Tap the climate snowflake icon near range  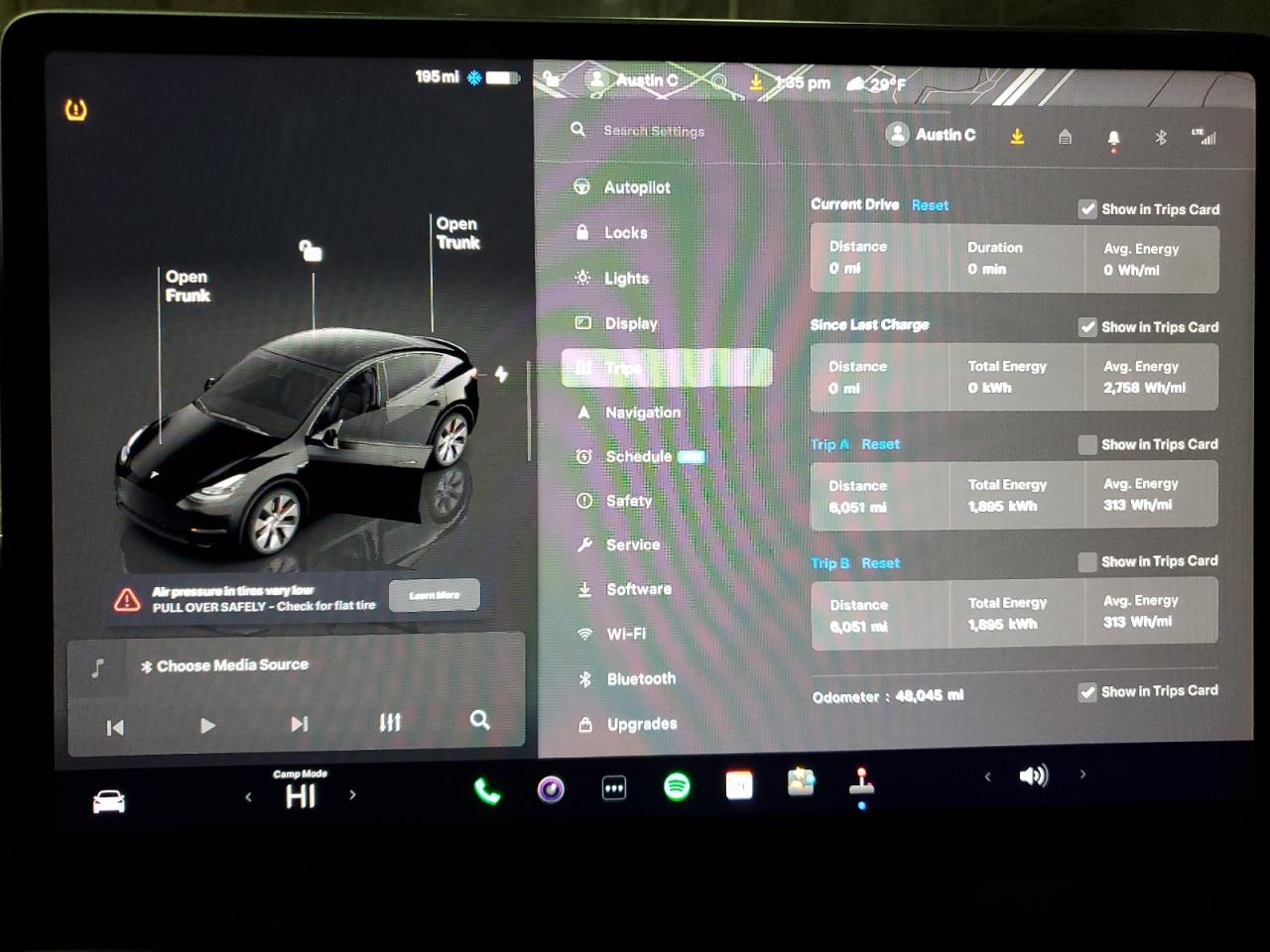[474, 77]
